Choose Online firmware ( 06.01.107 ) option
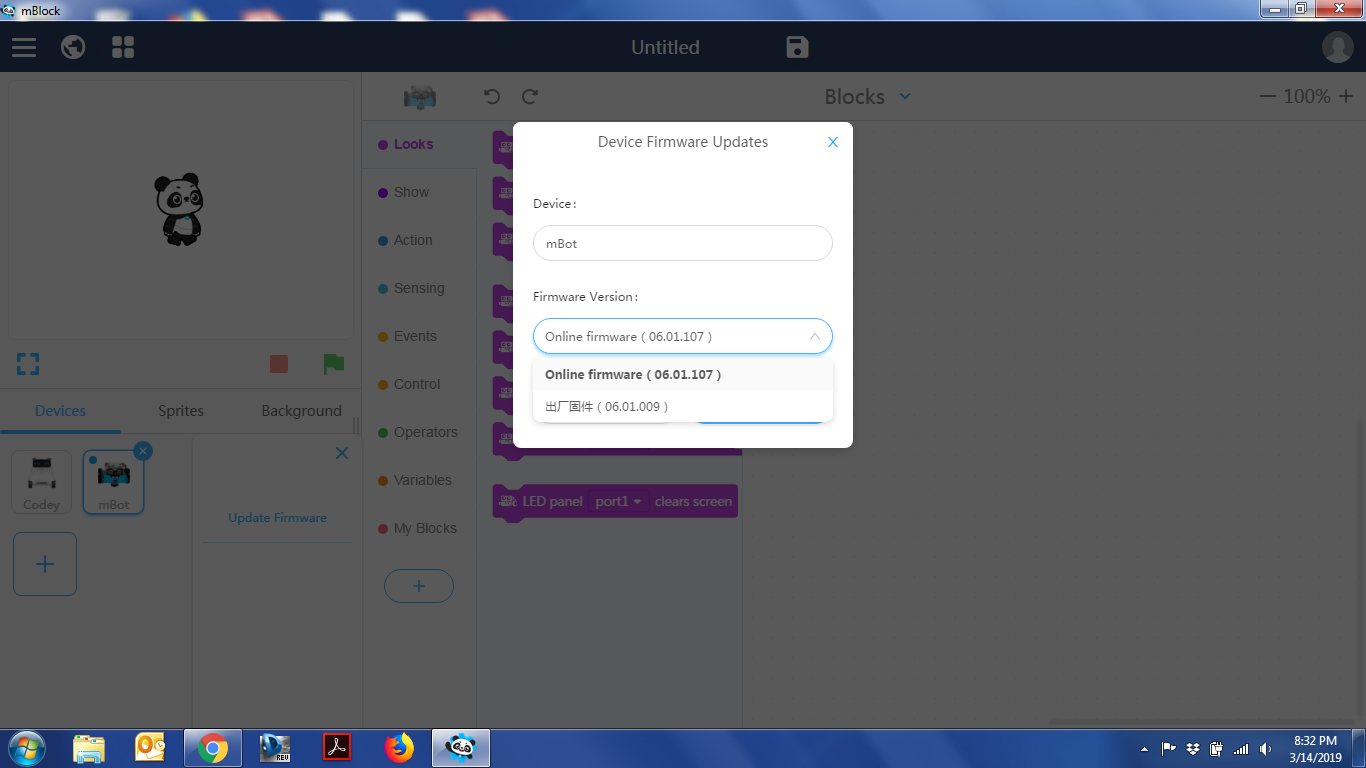 pos(683,374)
